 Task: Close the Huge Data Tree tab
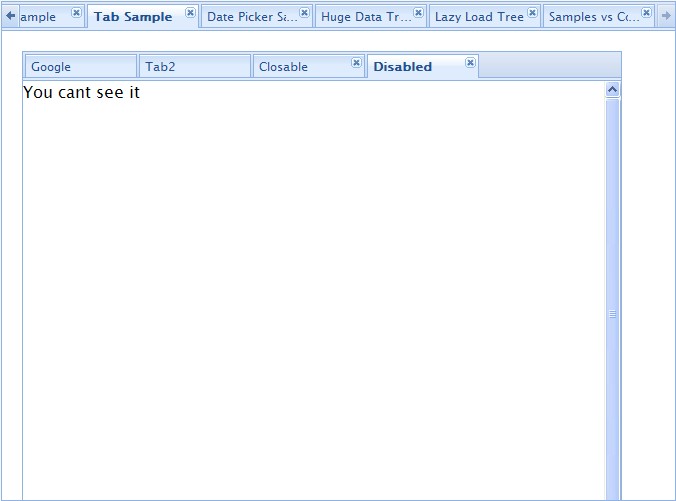click(x=418, y=13)
